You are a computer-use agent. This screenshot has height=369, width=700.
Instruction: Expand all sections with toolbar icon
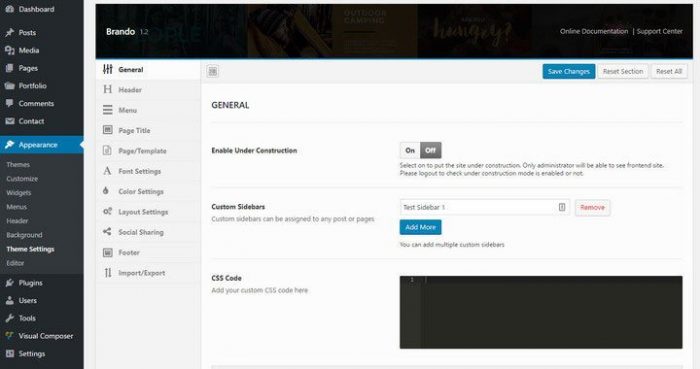pyautogui.click(x=212, y=71)
